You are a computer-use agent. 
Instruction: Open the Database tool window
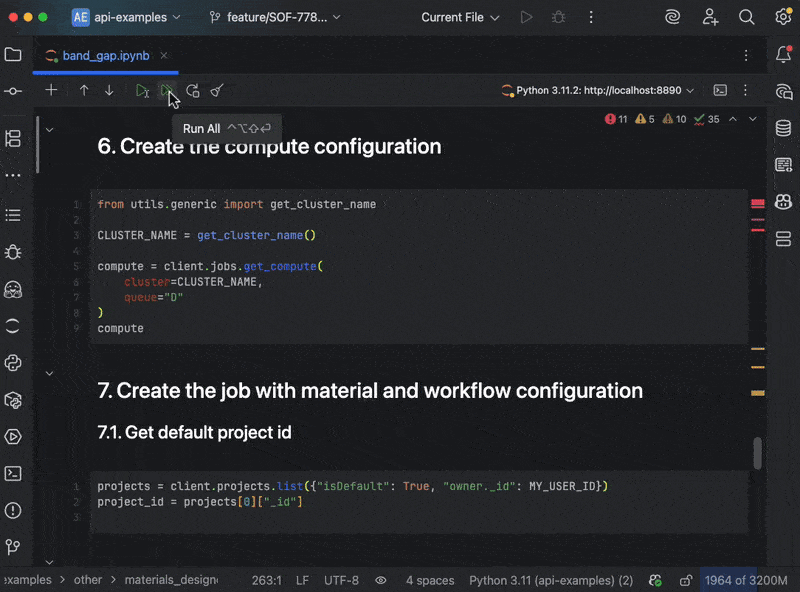[784, 128]
